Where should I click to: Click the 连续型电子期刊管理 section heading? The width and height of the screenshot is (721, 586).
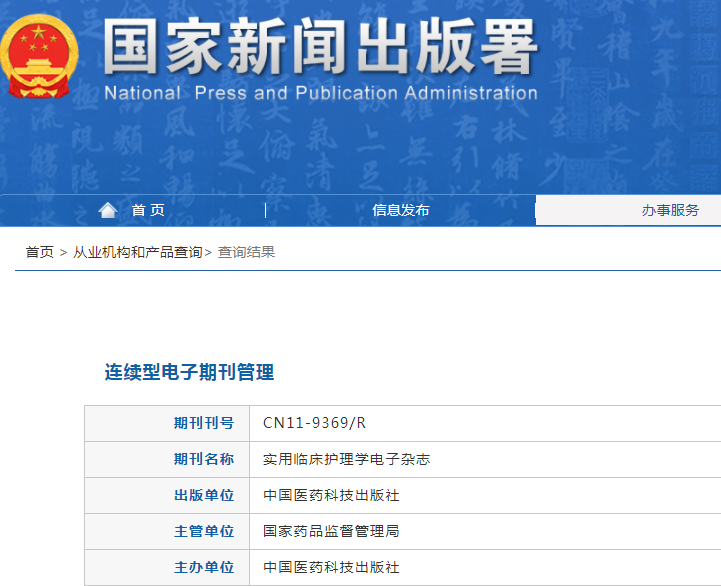pyautogui.click(x=189, y=372)
